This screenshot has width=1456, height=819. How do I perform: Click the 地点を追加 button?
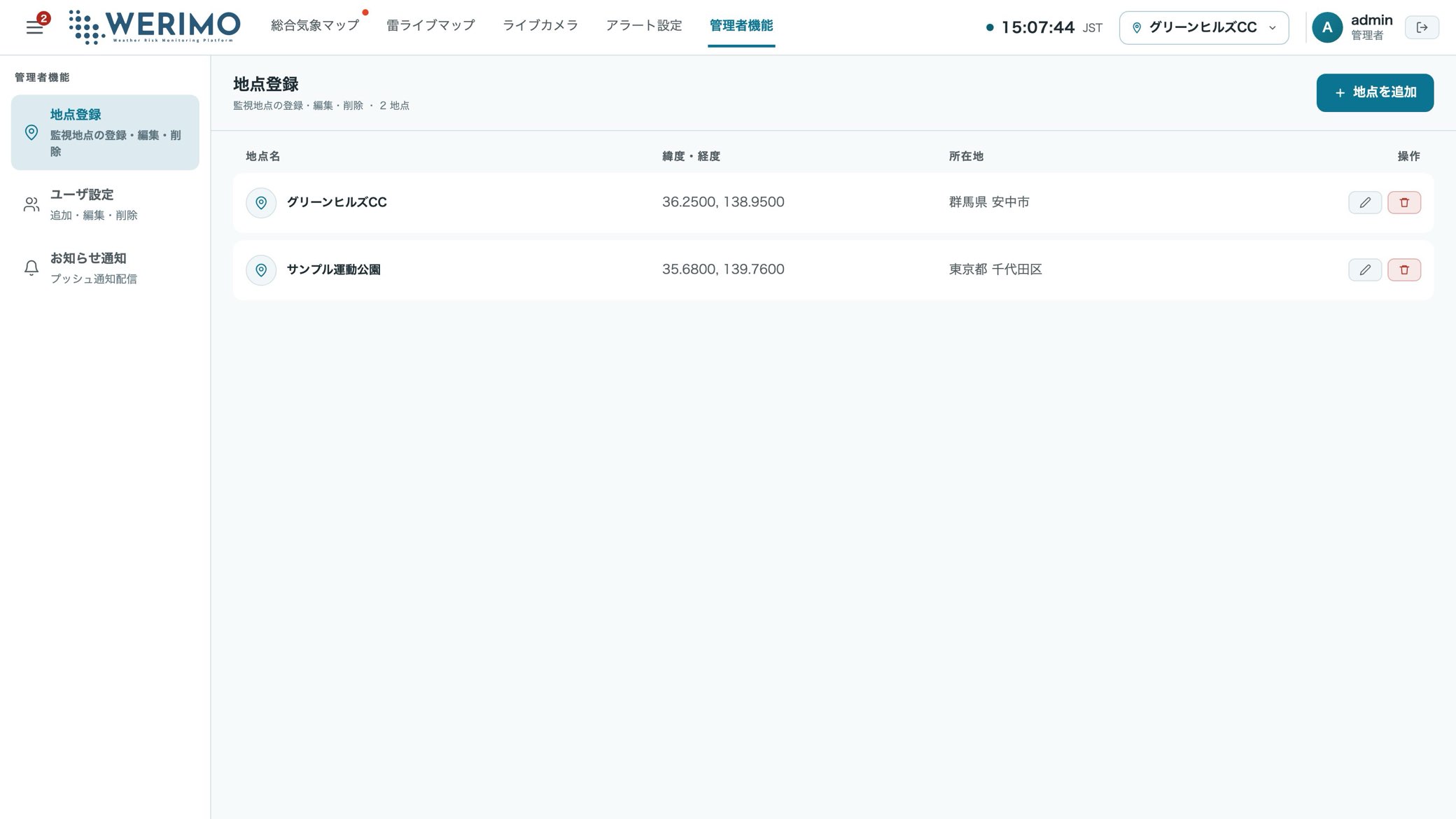tap(1375, 92)
